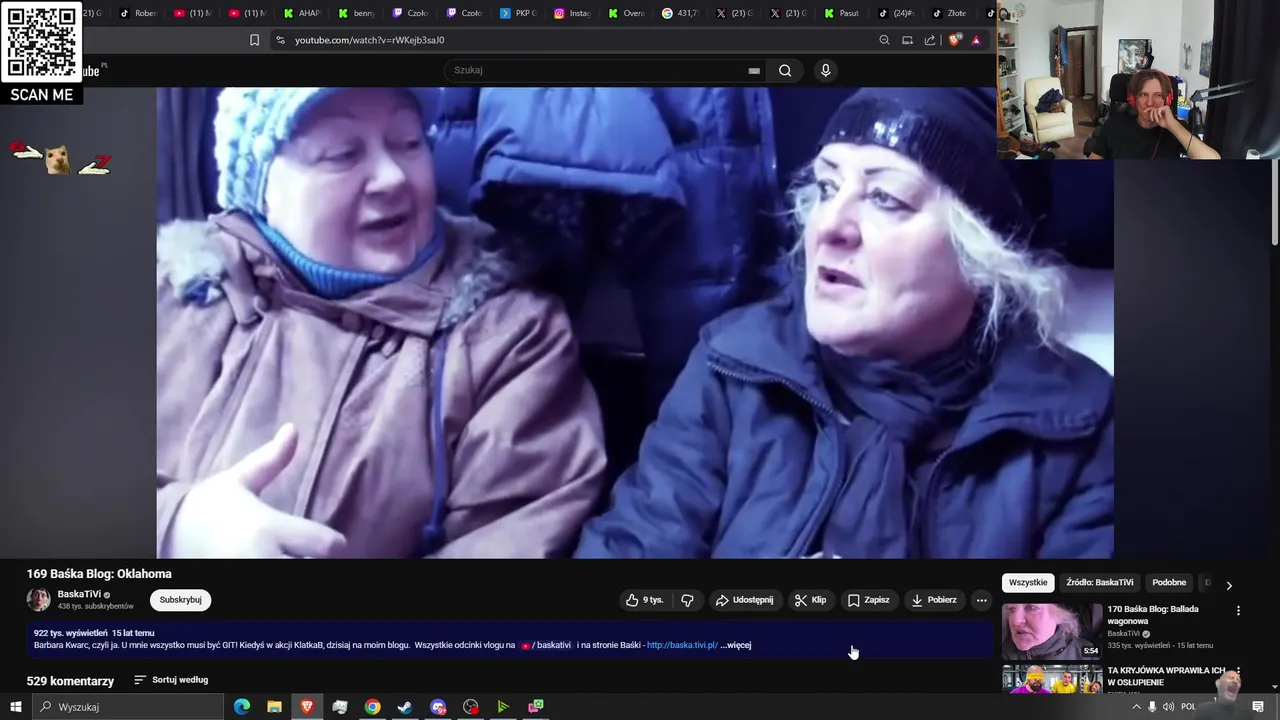The width and height of the screenshot is (1280, 720).
Task: Open the browser zoom magnifier icon
Action: point(884,40)
